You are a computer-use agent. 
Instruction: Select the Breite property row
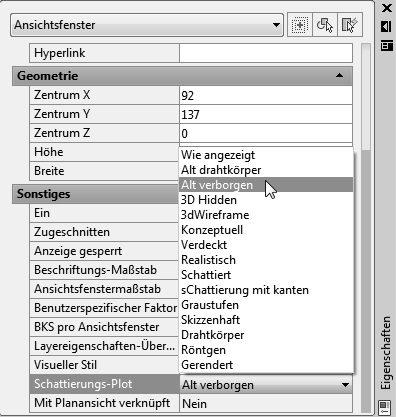point(104,171)
